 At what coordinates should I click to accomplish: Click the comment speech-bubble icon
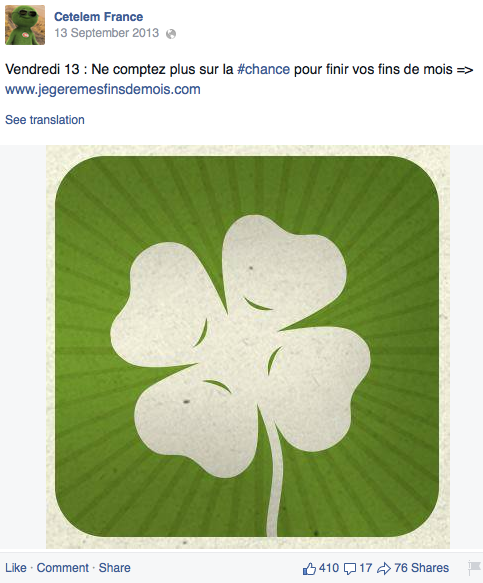[x=350, y=568]
